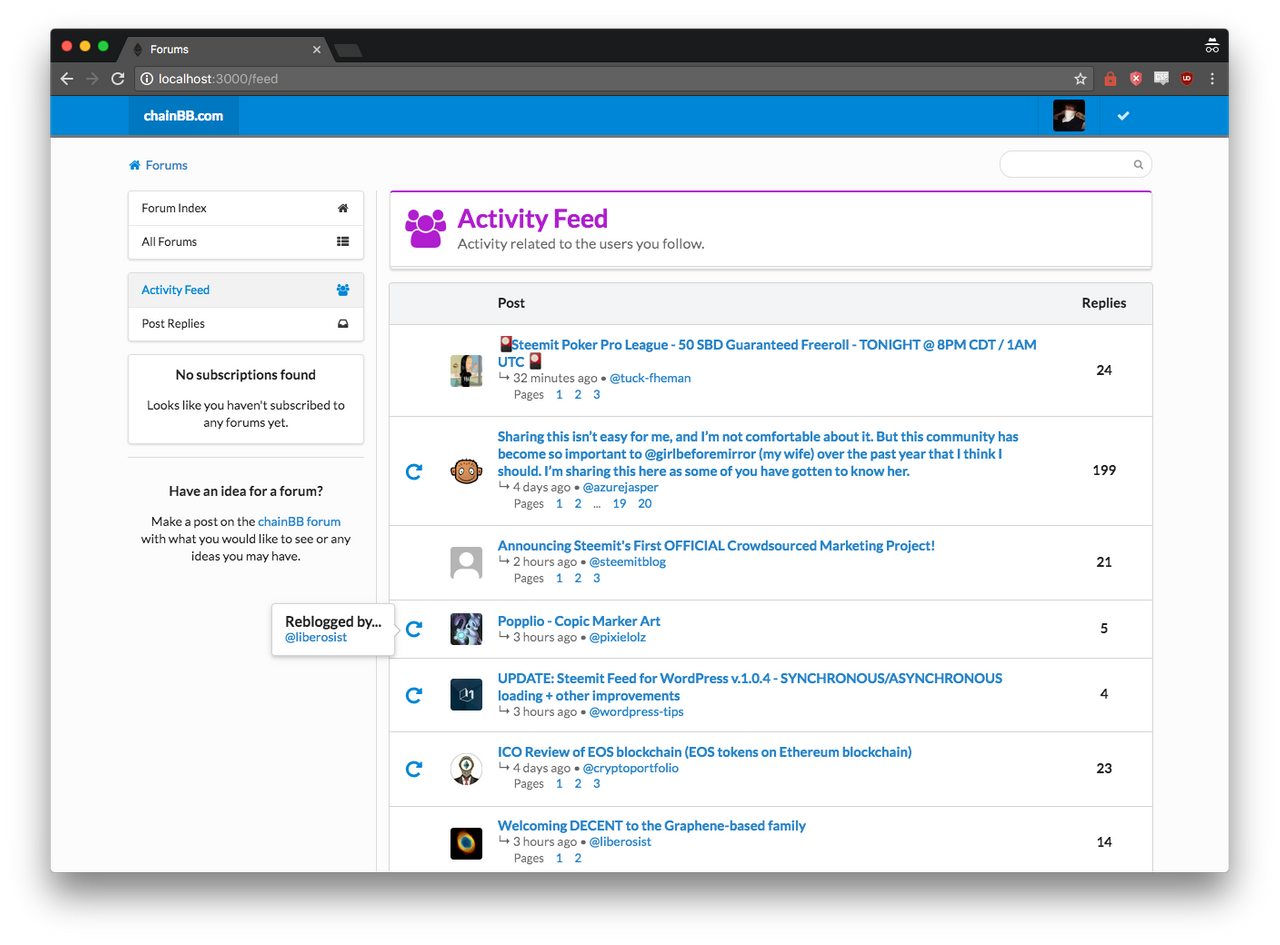Go to page 2 of DECENT post
This screenshot has height=945, width=1280.
coord(578,859)
